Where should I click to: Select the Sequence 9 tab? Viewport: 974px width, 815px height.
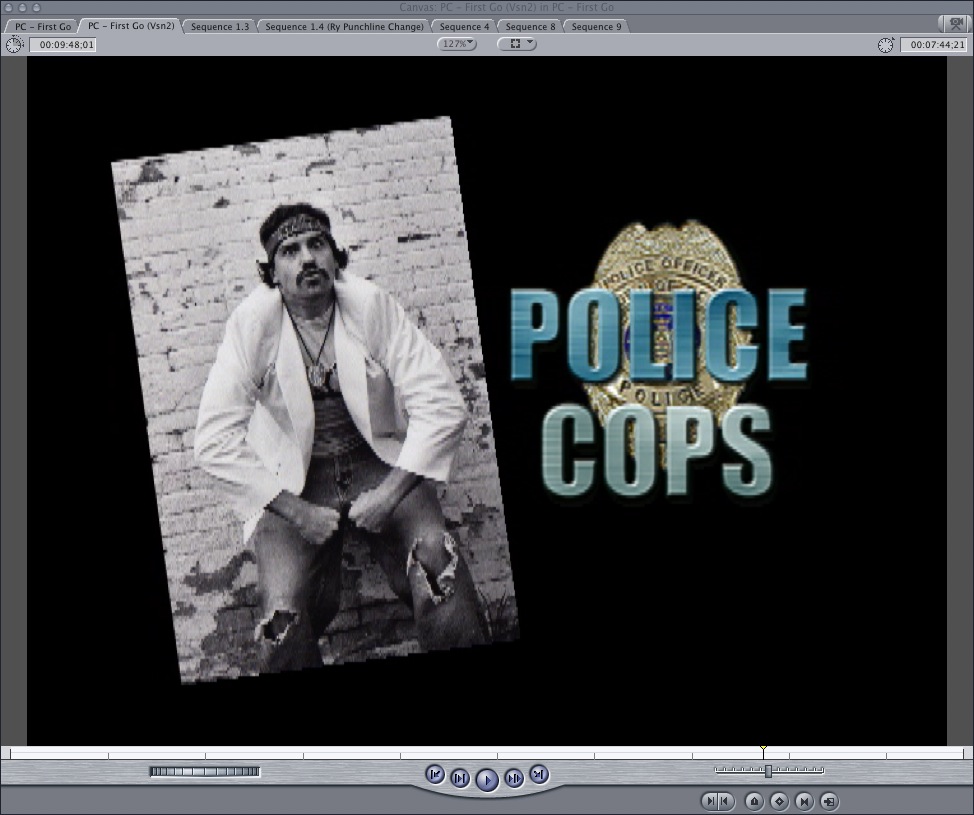(x=597, y=26)
